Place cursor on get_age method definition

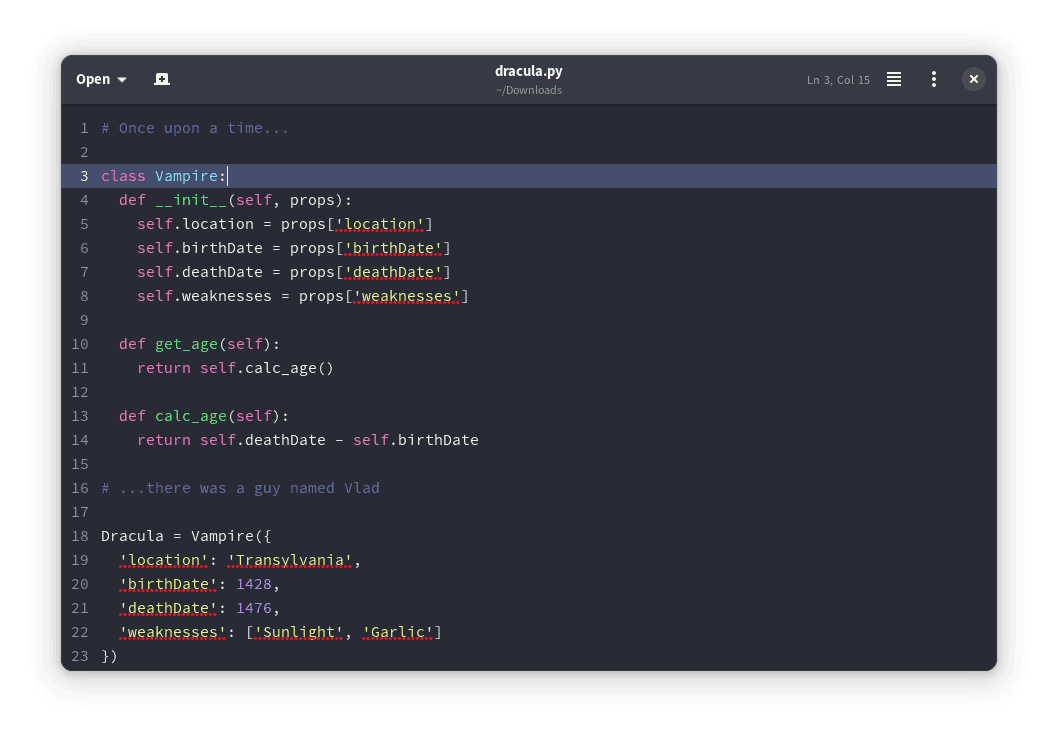pyautogui.click(x=186, y=343)
